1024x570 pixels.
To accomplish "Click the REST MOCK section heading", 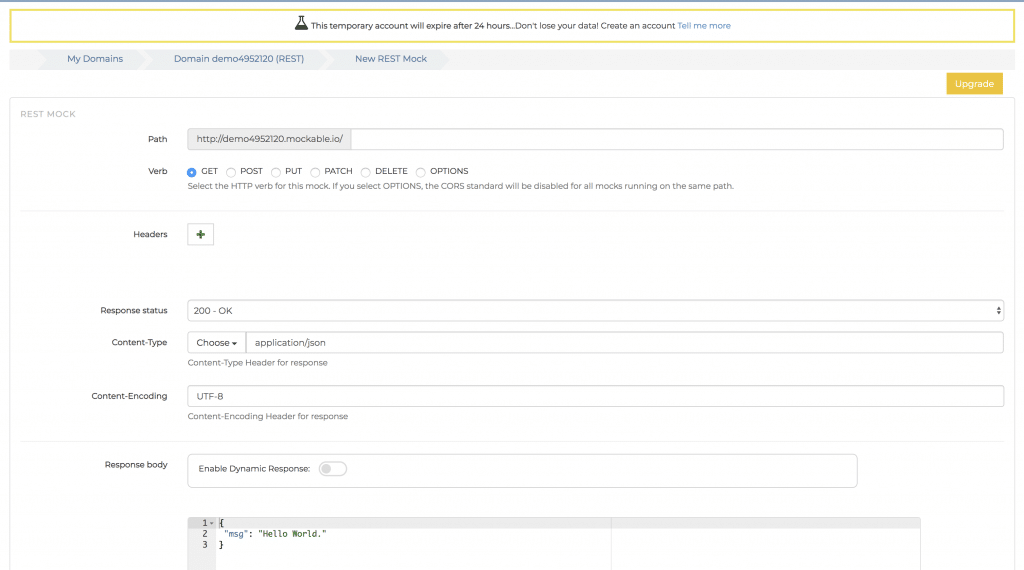I will point(48,114).
